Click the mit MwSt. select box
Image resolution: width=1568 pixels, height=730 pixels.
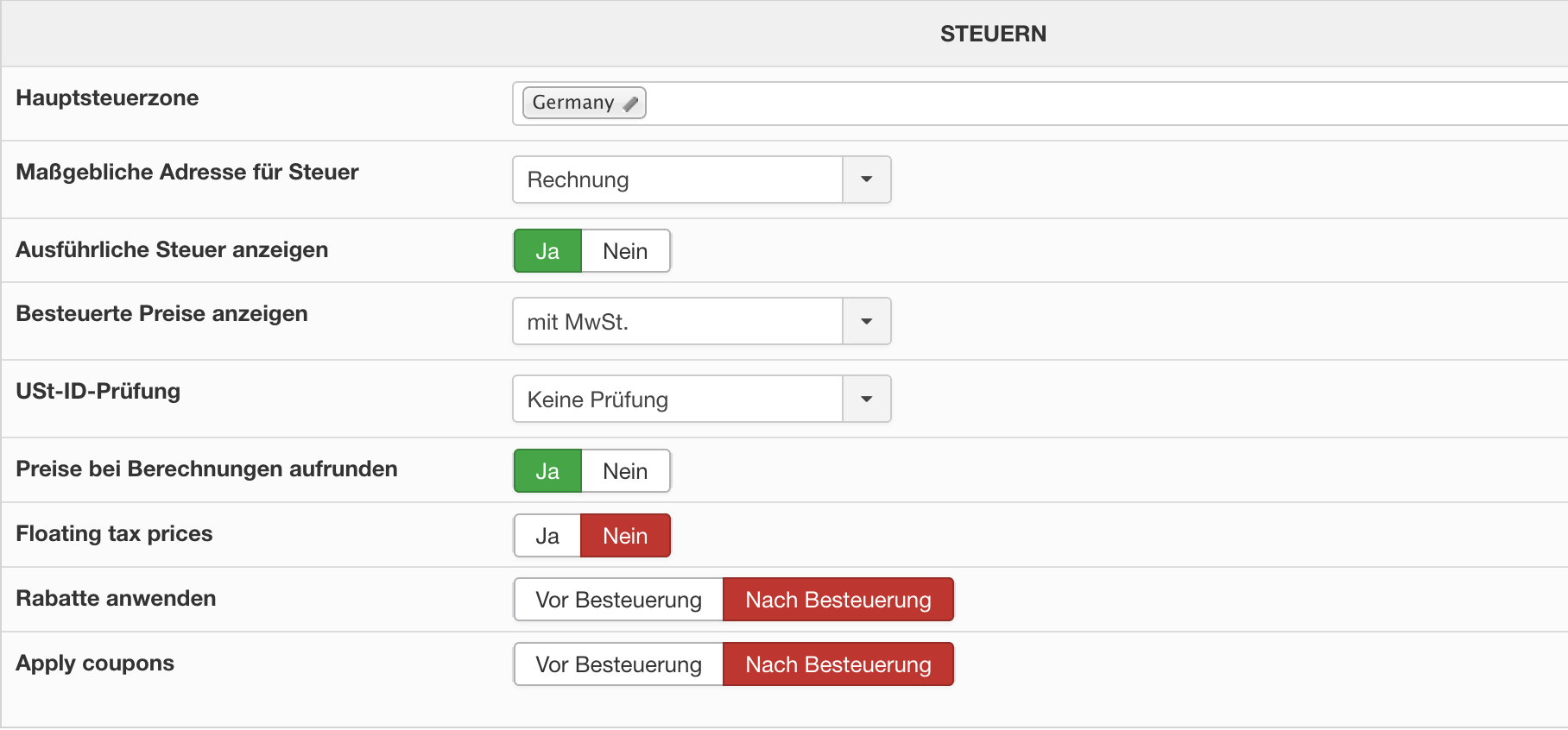pyautogui.click(x=678, y=321)
